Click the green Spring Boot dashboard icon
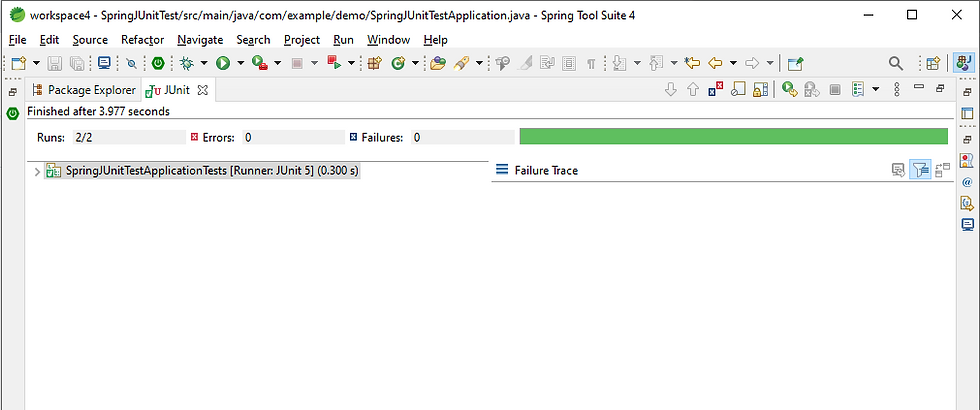The image size is (980, 410). [159, 63]
